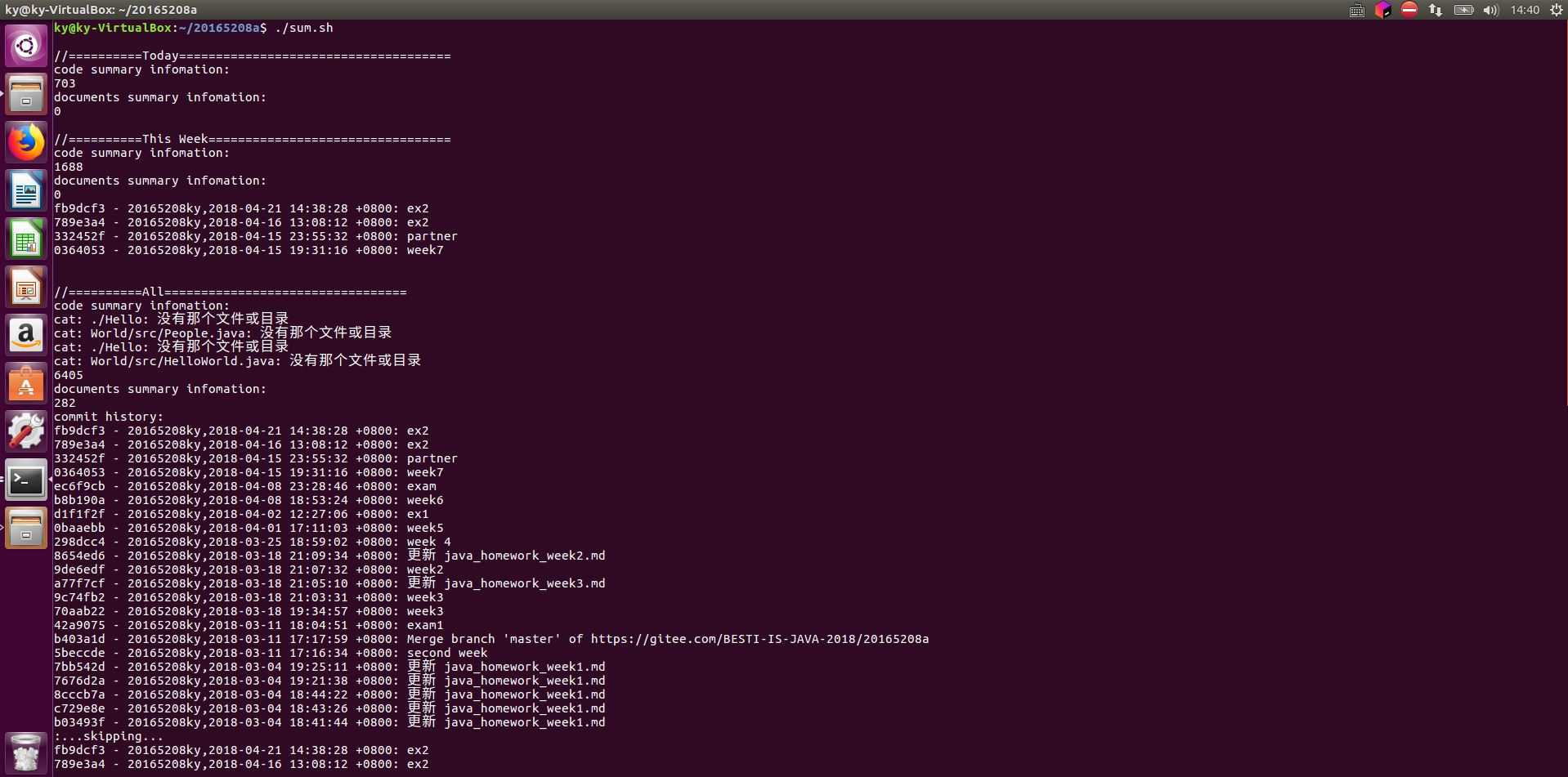Open the lower Files drawer launcher icon
The image size is (1568, 777).
(x=26, y=528)
